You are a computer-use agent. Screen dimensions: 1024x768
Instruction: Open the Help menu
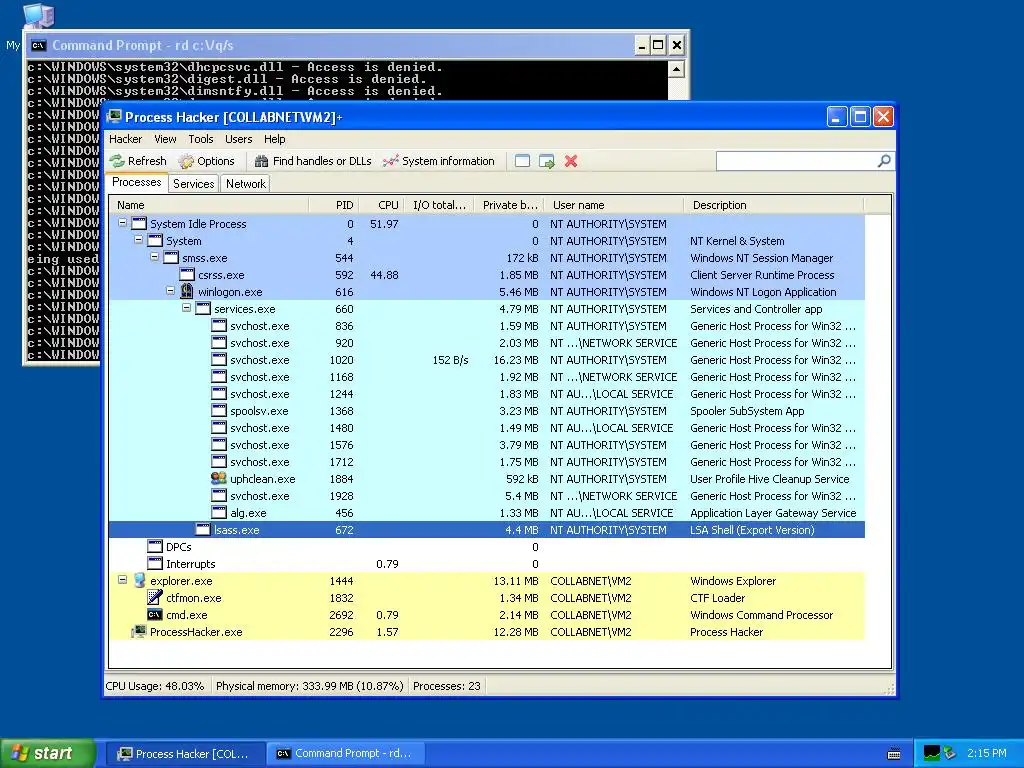[x=274, y=139]
